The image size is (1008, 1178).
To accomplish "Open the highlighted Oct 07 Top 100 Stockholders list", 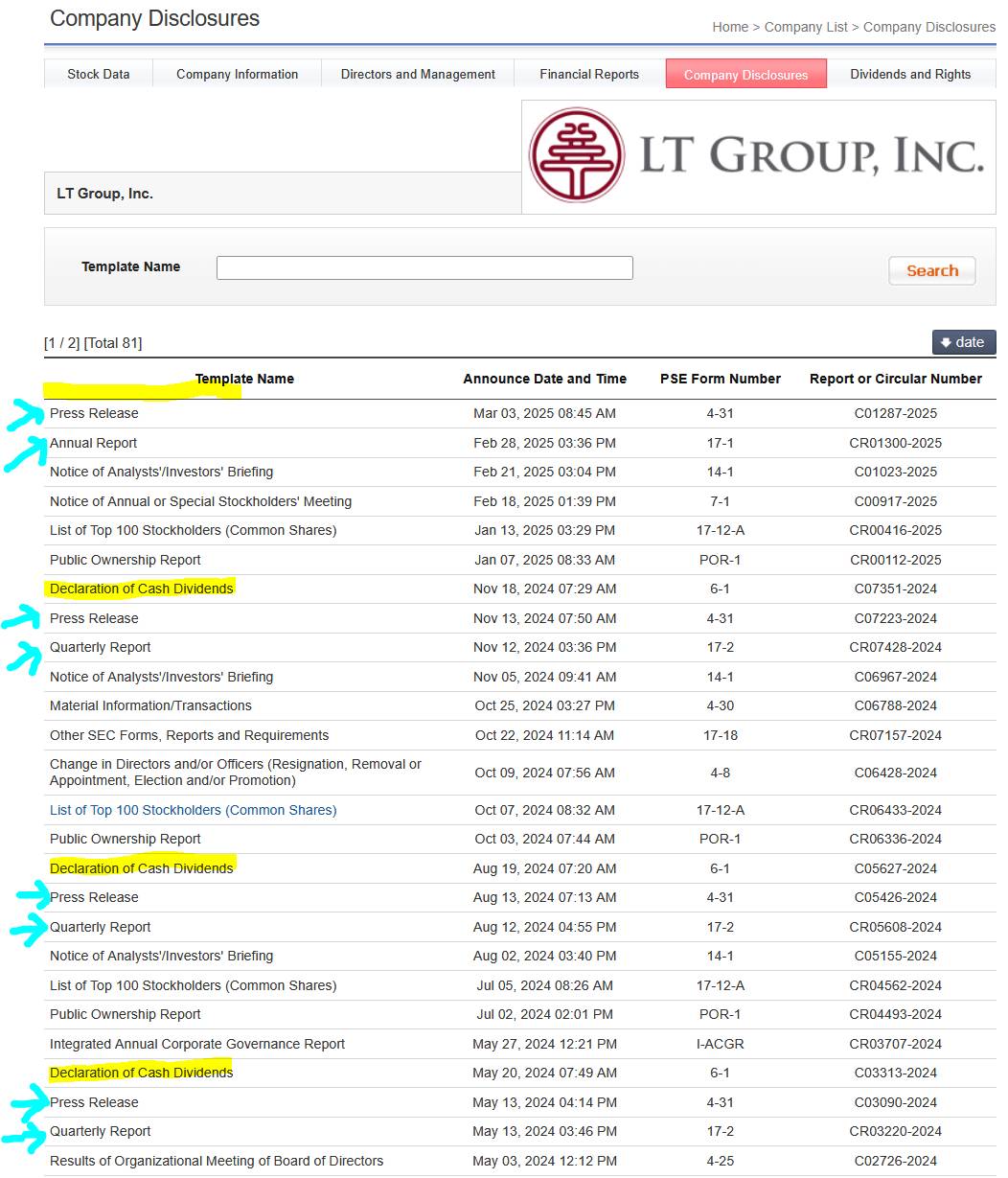I will [193, 810].
